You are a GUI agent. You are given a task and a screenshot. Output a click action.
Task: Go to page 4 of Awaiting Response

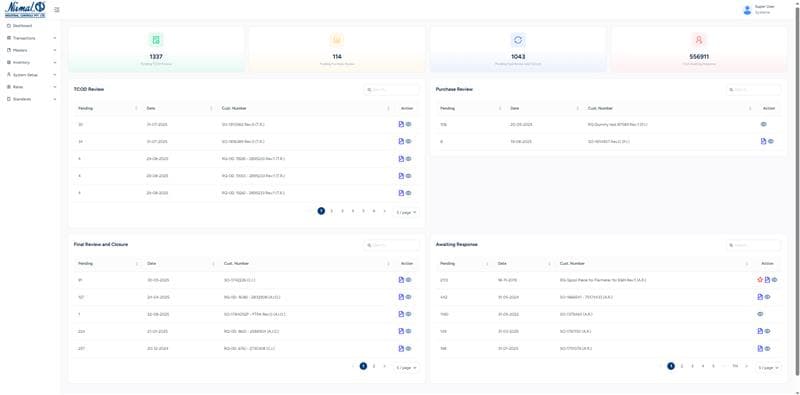pos(703,366)
